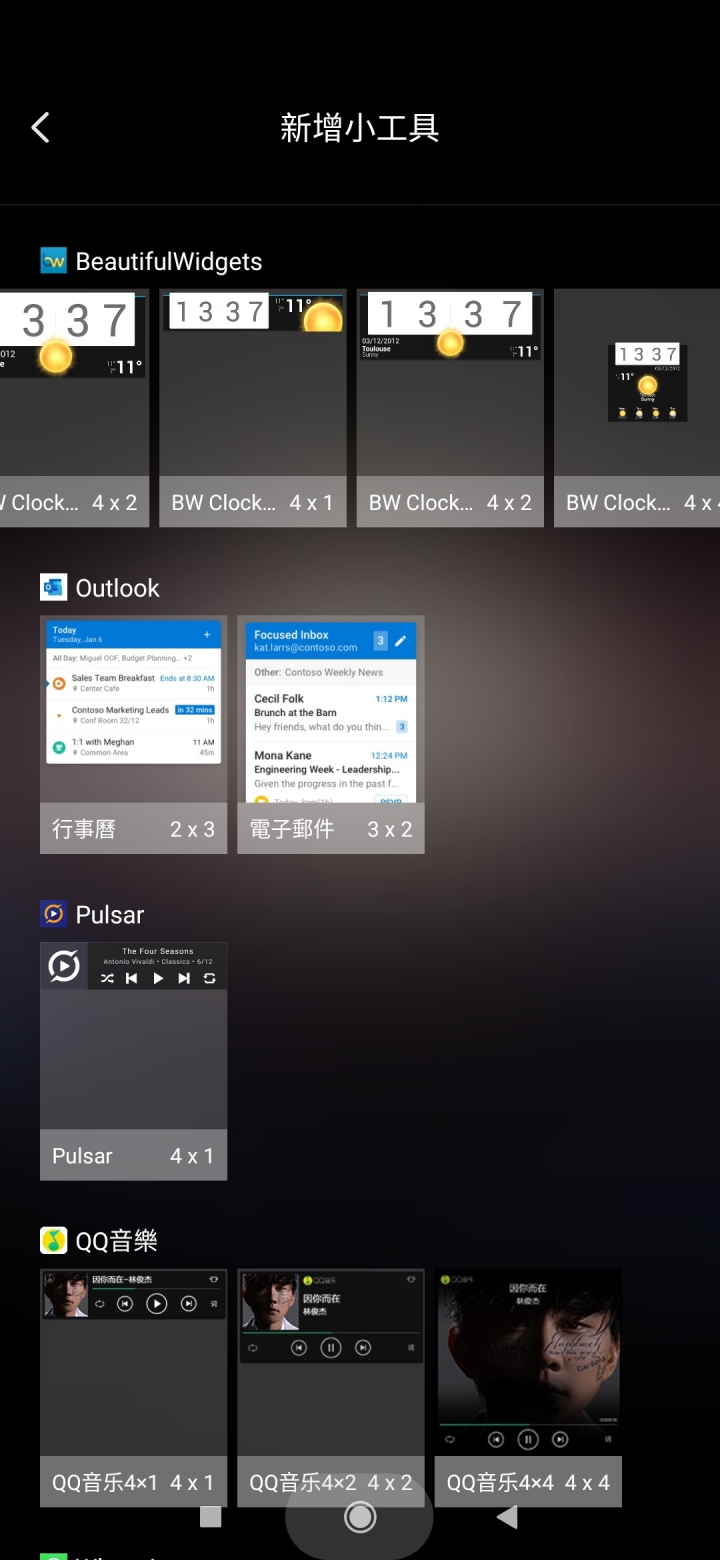Tap the BeautifulWidgets app icon
Viewport: 720px width, 1560px height.
pyautogui.click(x=53, y=261)
